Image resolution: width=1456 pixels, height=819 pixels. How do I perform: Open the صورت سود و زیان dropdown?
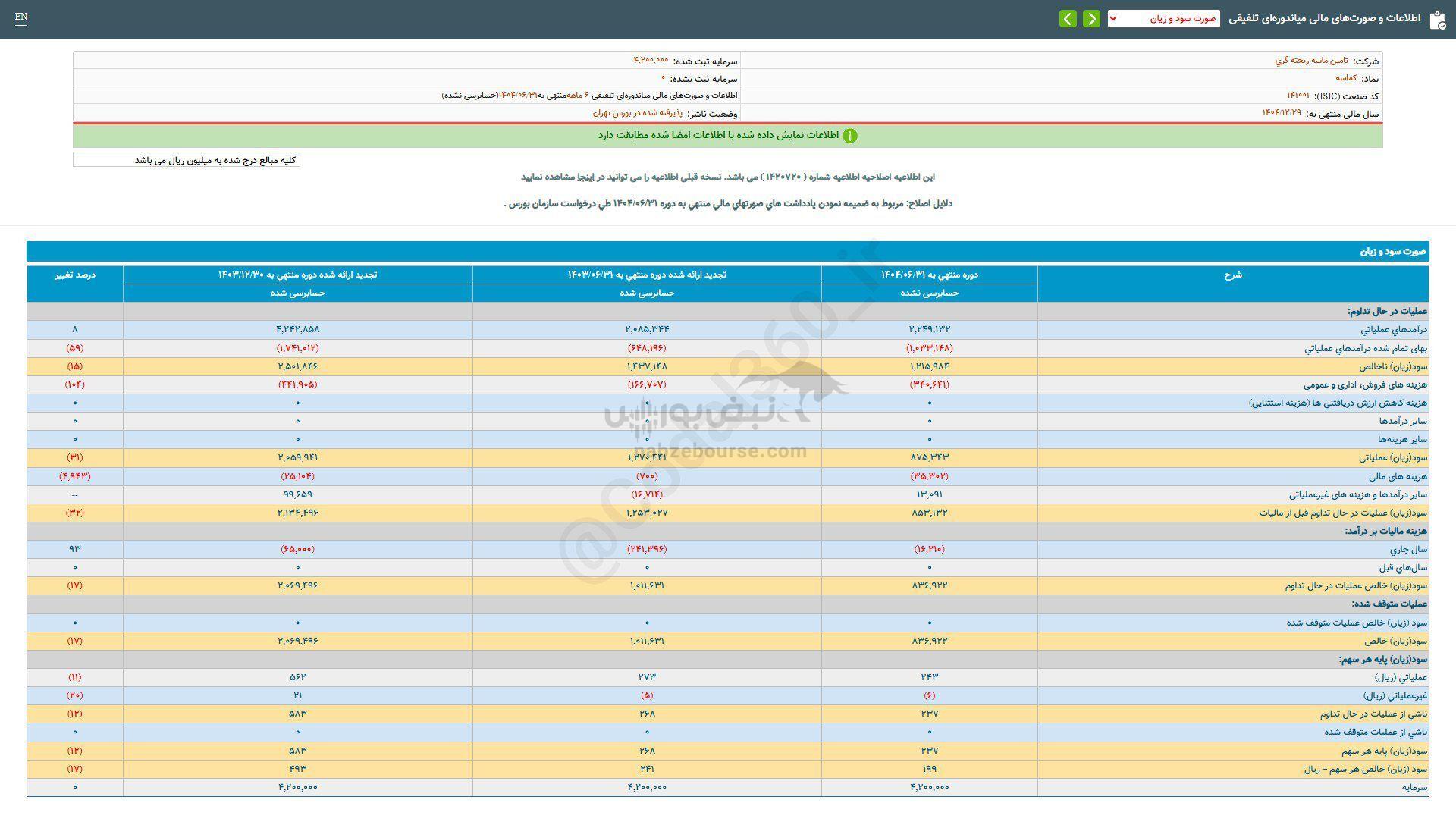coord(1163,19)
